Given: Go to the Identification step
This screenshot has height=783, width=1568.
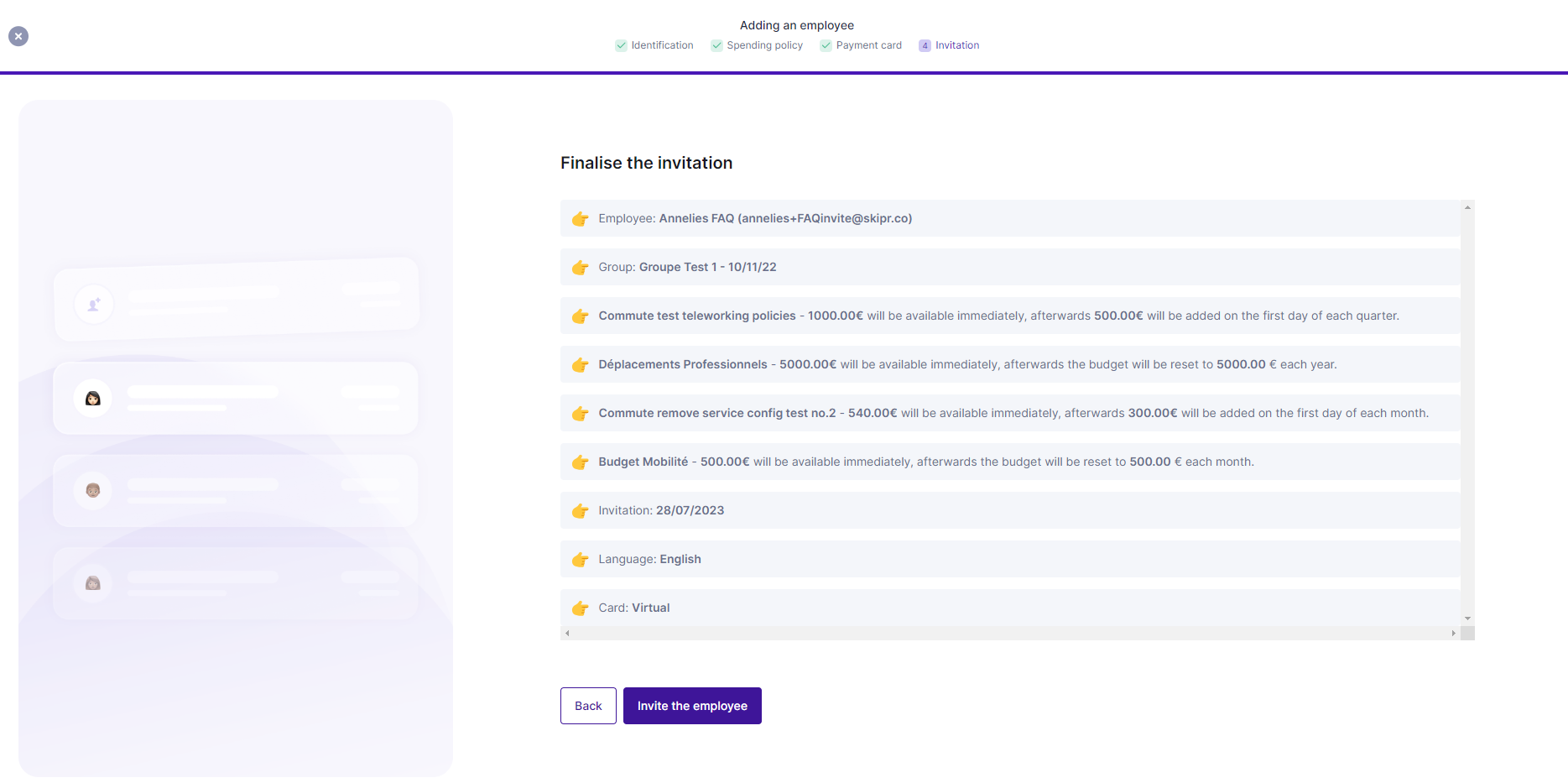Looking at the screenshot, I should (662, 45).
